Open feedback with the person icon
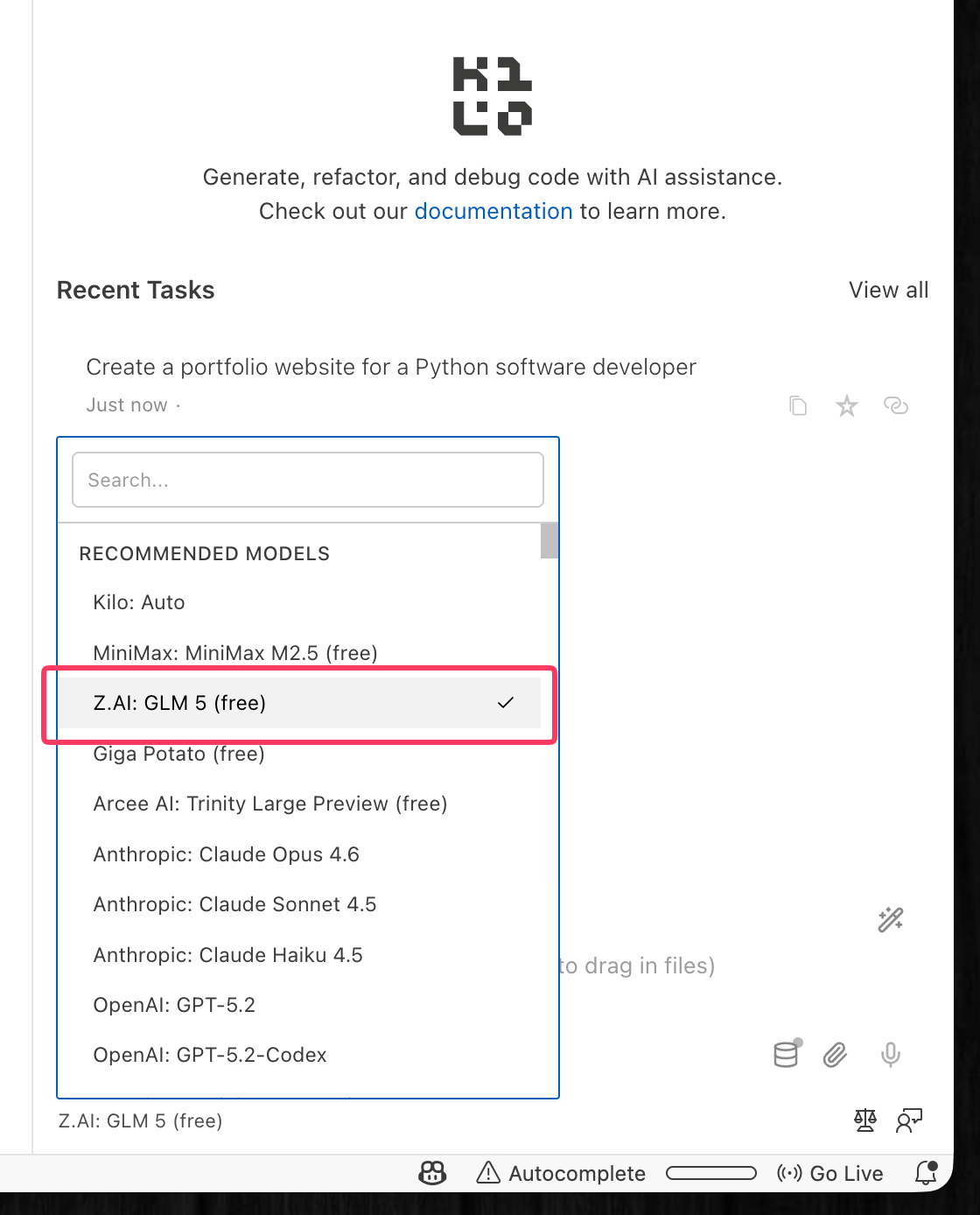The height and width of the screenshot is (1215, 980). pyautogui.click(x=909, y=1120)
